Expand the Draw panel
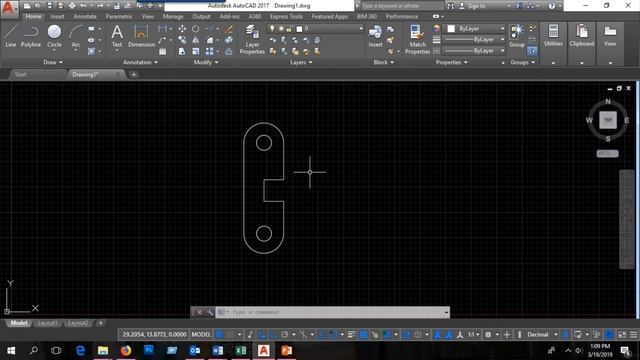The image size is (640, 360). pos(53,62)
